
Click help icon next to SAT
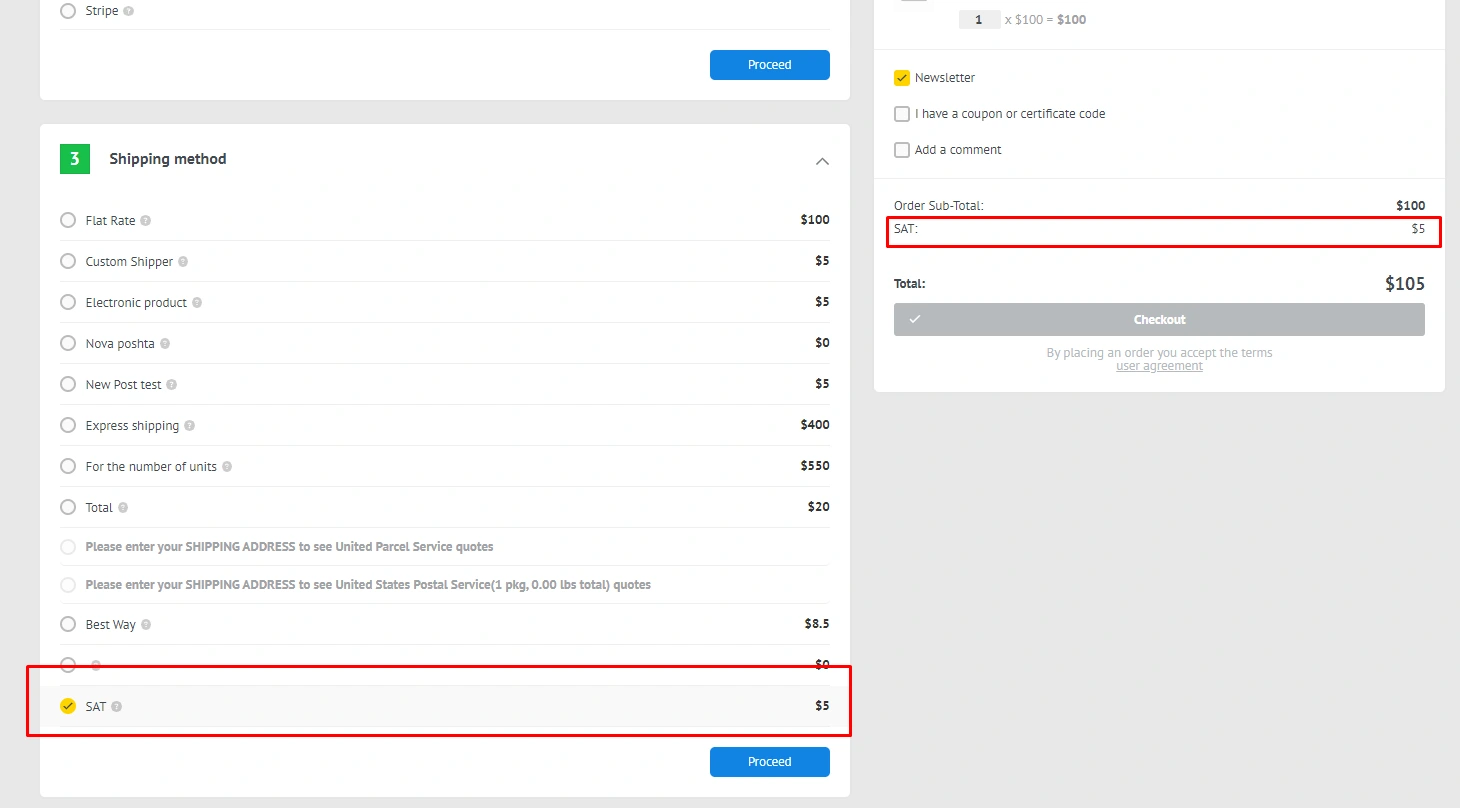click(117, 707)
